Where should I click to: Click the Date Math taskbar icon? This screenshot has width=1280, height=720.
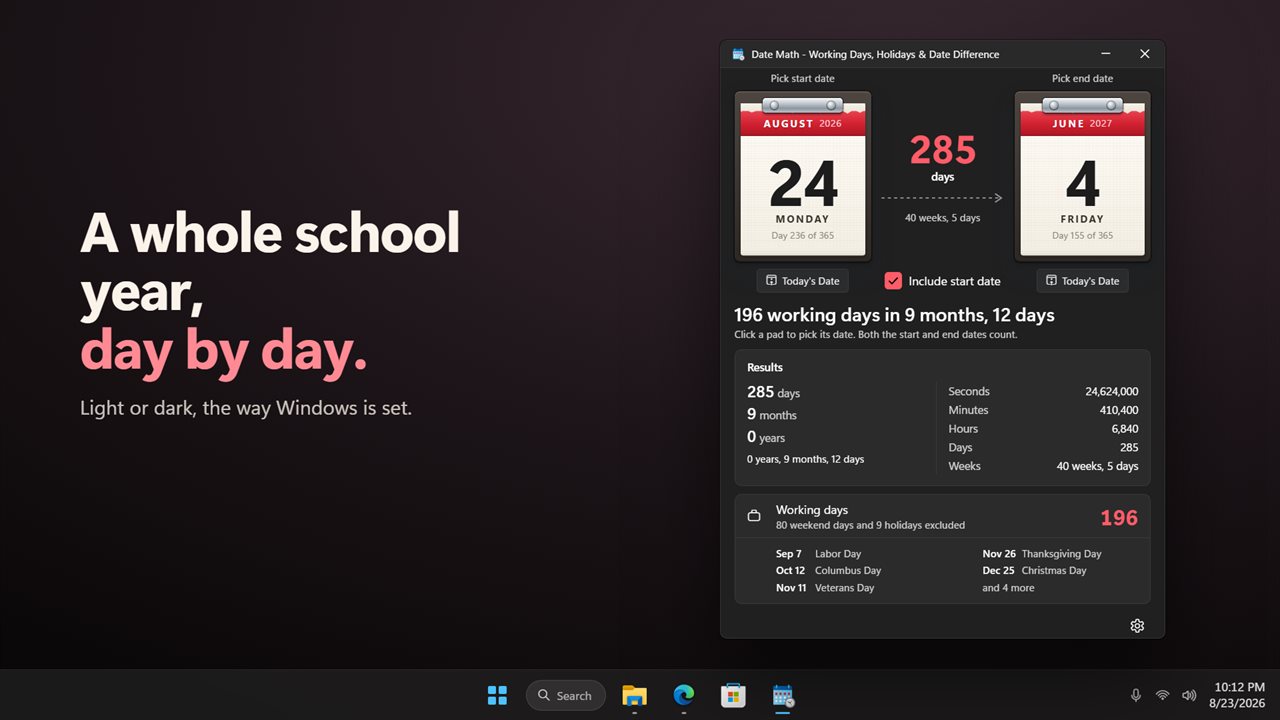click(x=783, y=695)
